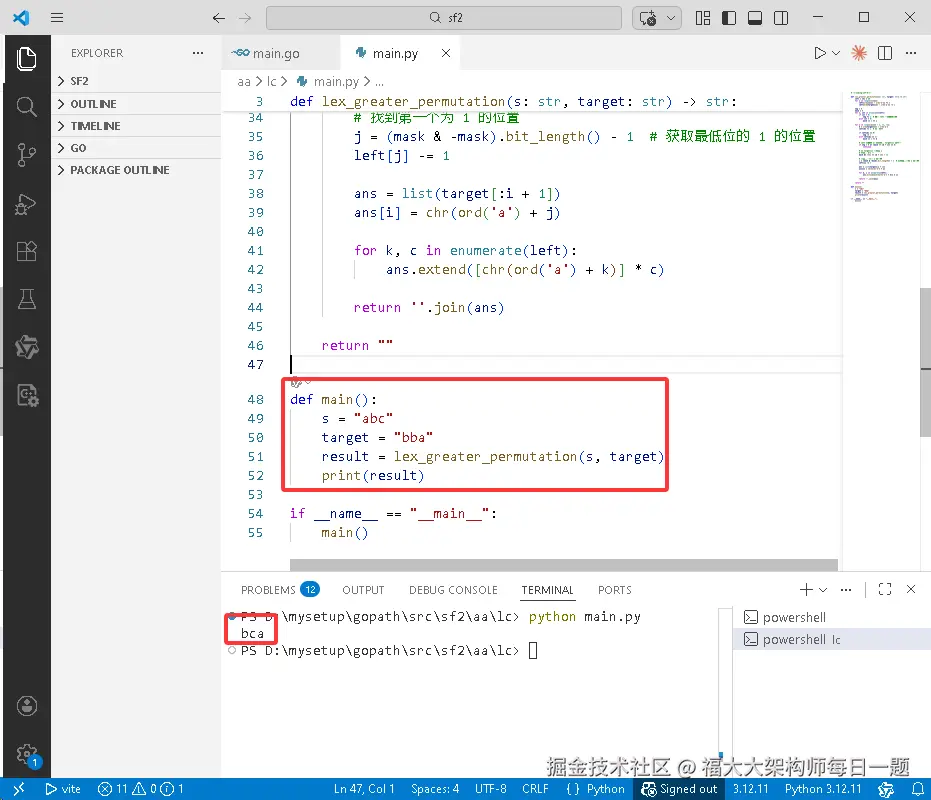Click the editor vertical scrollbar thumb

click(925, 362)
